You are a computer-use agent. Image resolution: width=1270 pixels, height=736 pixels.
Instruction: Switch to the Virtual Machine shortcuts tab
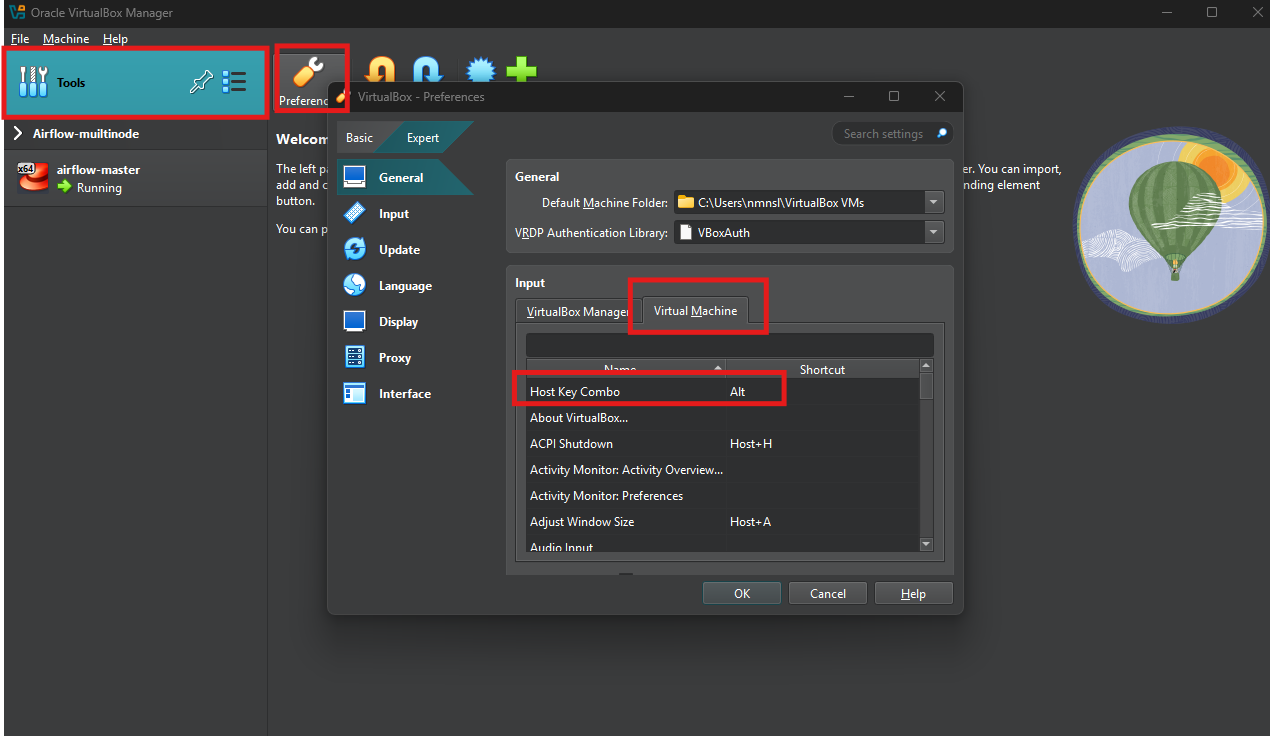[x=695, y=310]
